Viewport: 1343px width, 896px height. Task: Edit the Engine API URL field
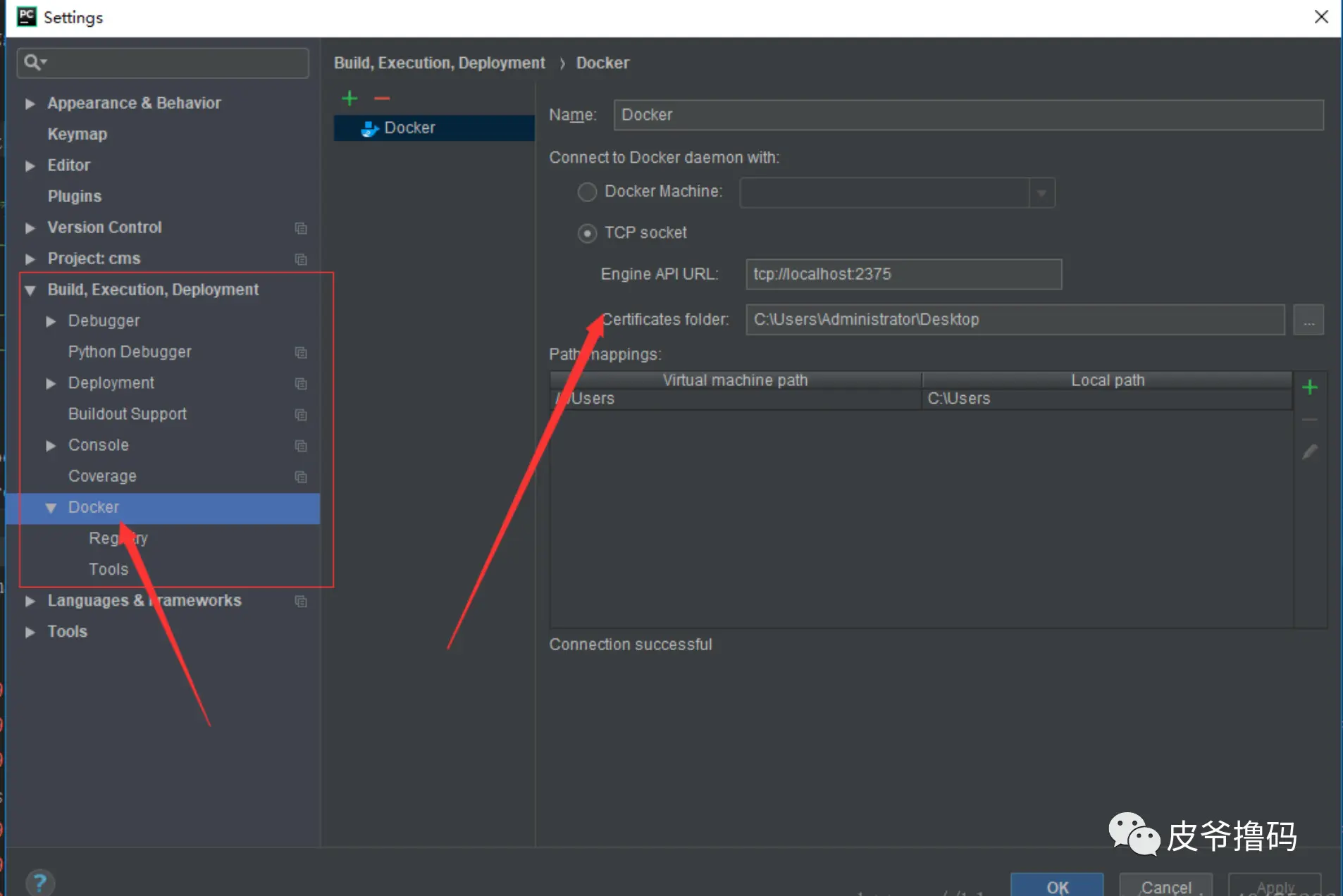[x=904, y=274]
